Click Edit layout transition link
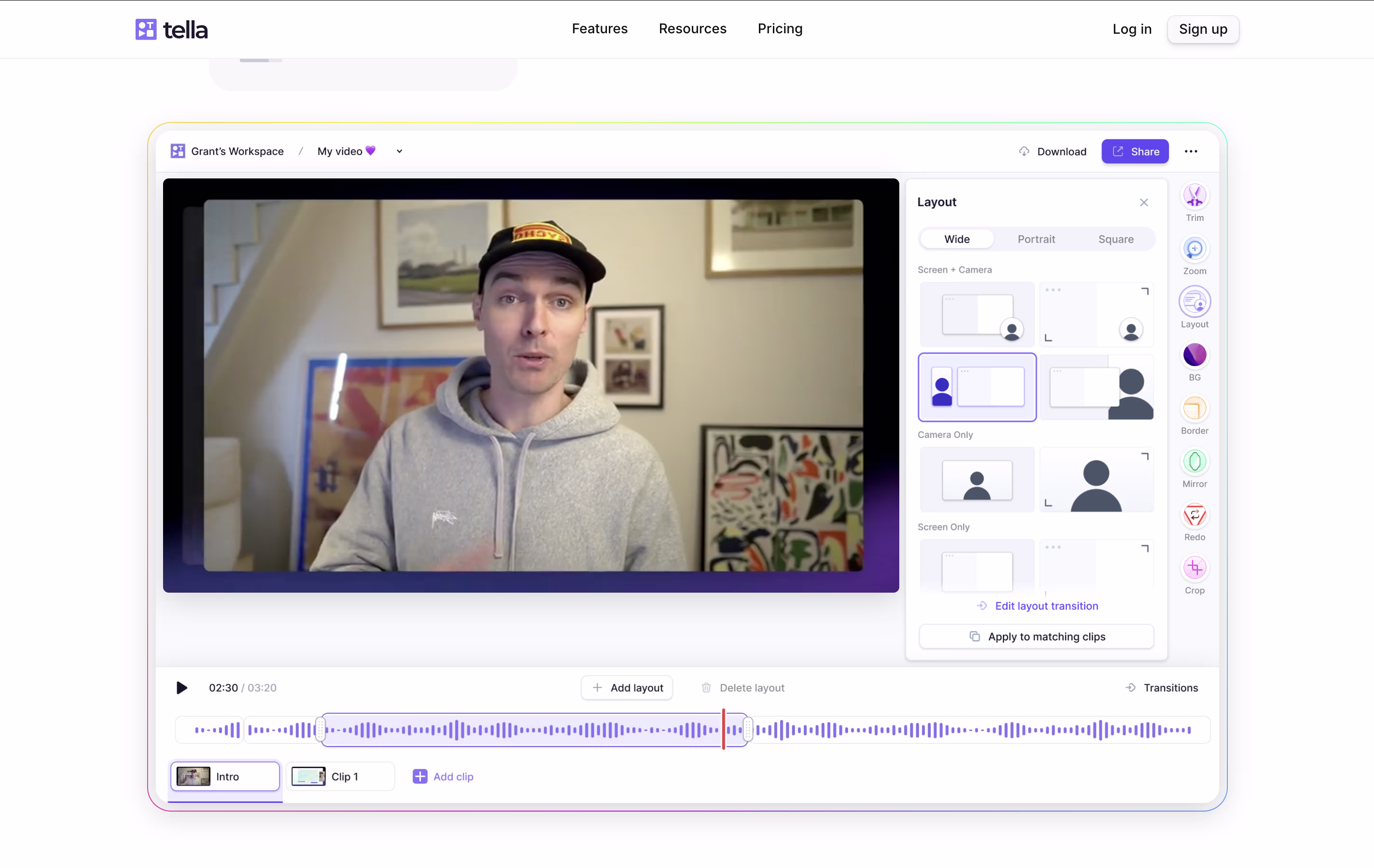 1037,606
